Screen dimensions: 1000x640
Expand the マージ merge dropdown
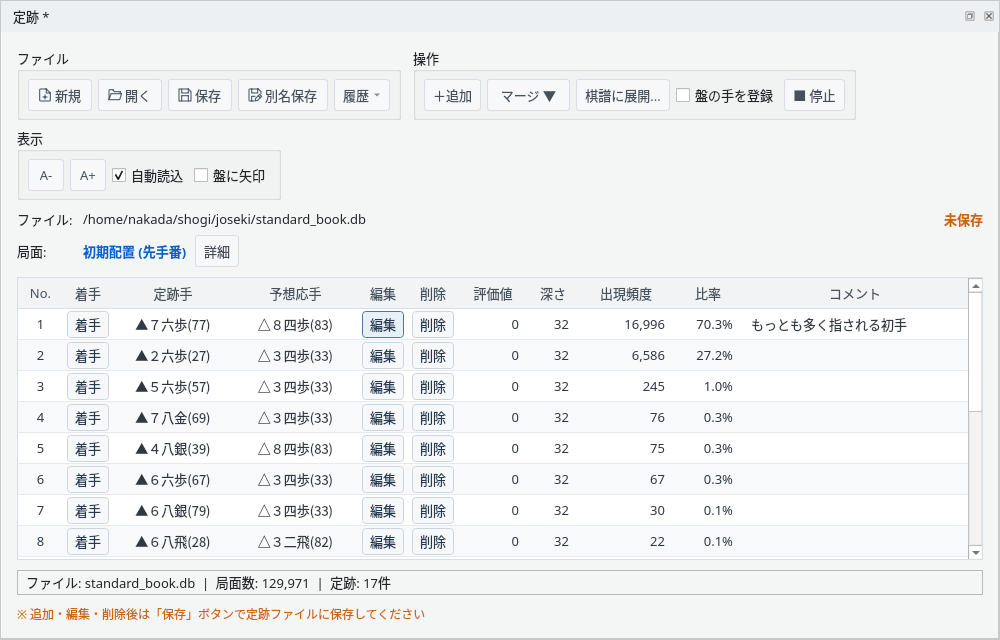[528, 96]
